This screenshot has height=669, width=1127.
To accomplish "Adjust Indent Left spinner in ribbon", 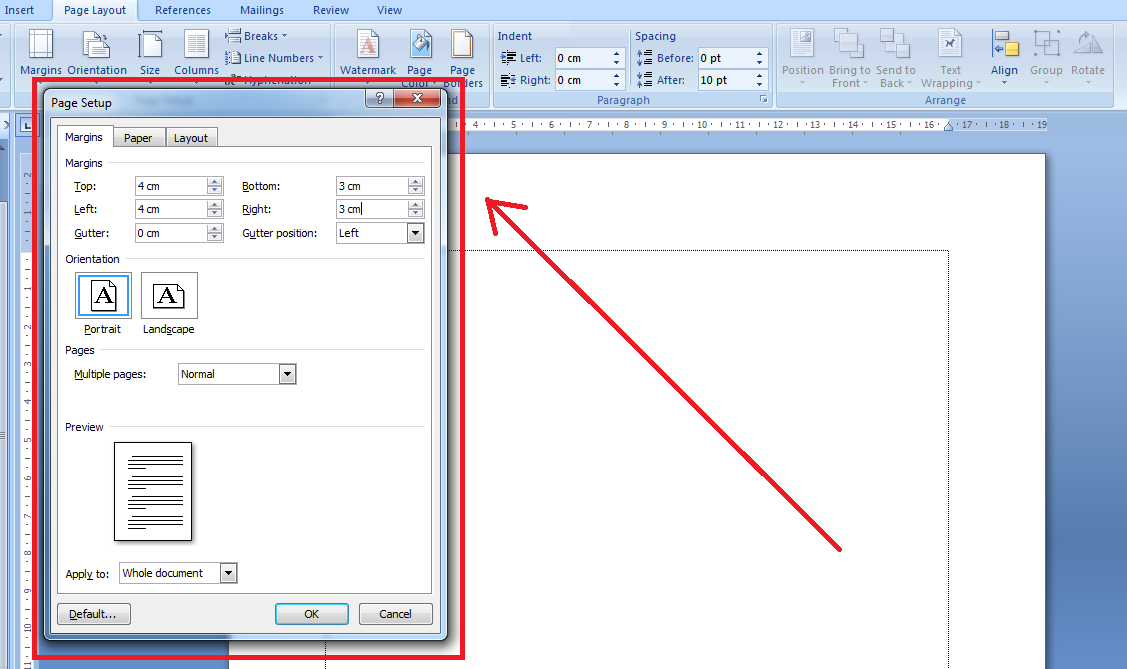I will click(x=616, y=58).
